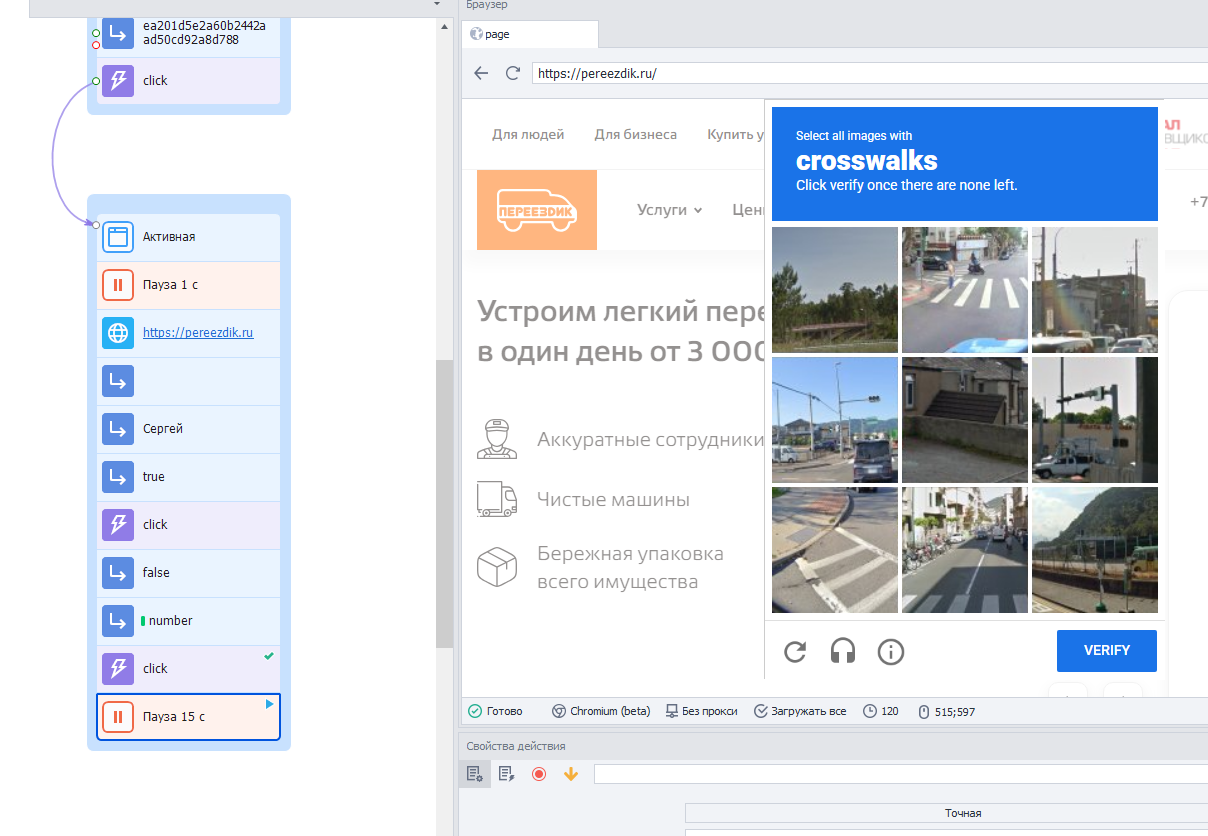The height and width of the screenshot is (836, 1208).
Task: Select the Пауза 1 с pause icon
Action: [x=118, y=285]
